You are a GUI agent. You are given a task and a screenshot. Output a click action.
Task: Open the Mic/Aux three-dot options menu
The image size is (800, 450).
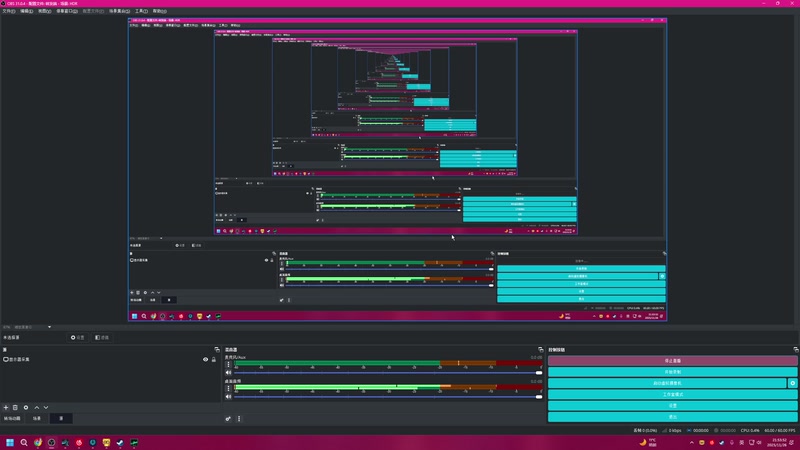pos(228,365)
